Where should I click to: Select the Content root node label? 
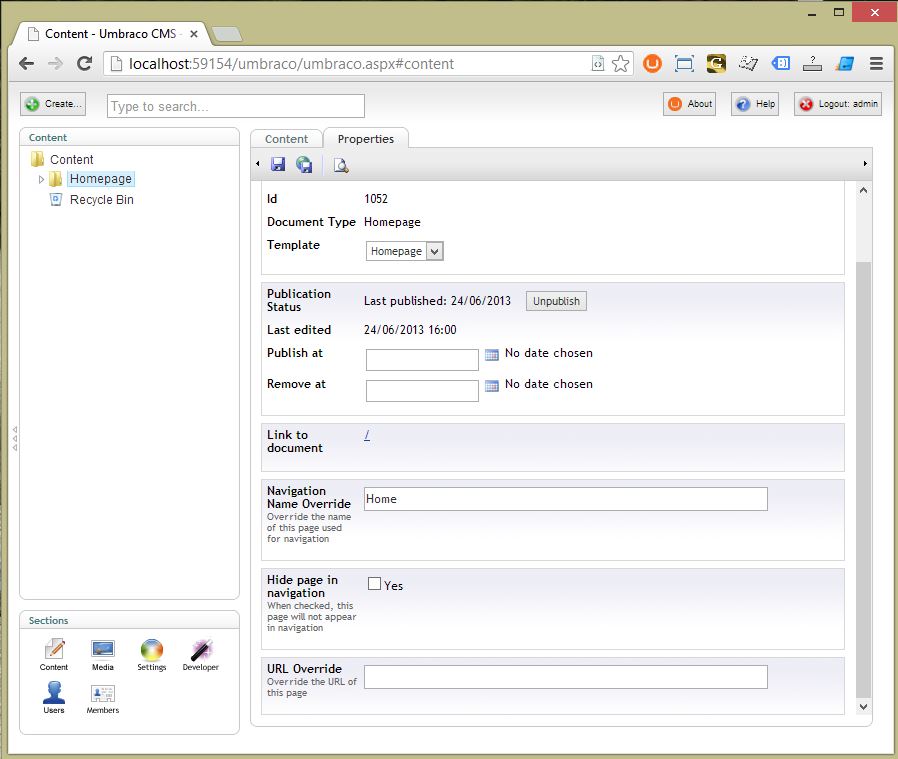72,159
